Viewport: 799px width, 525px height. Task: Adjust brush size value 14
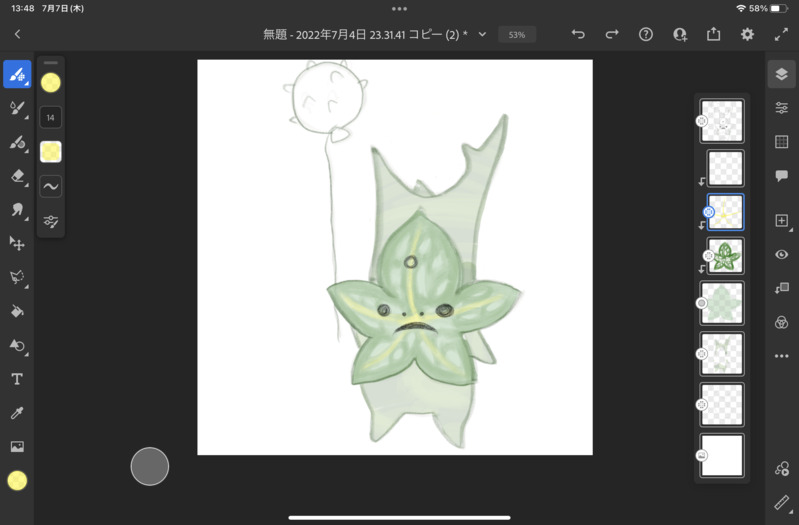[50, 118]
